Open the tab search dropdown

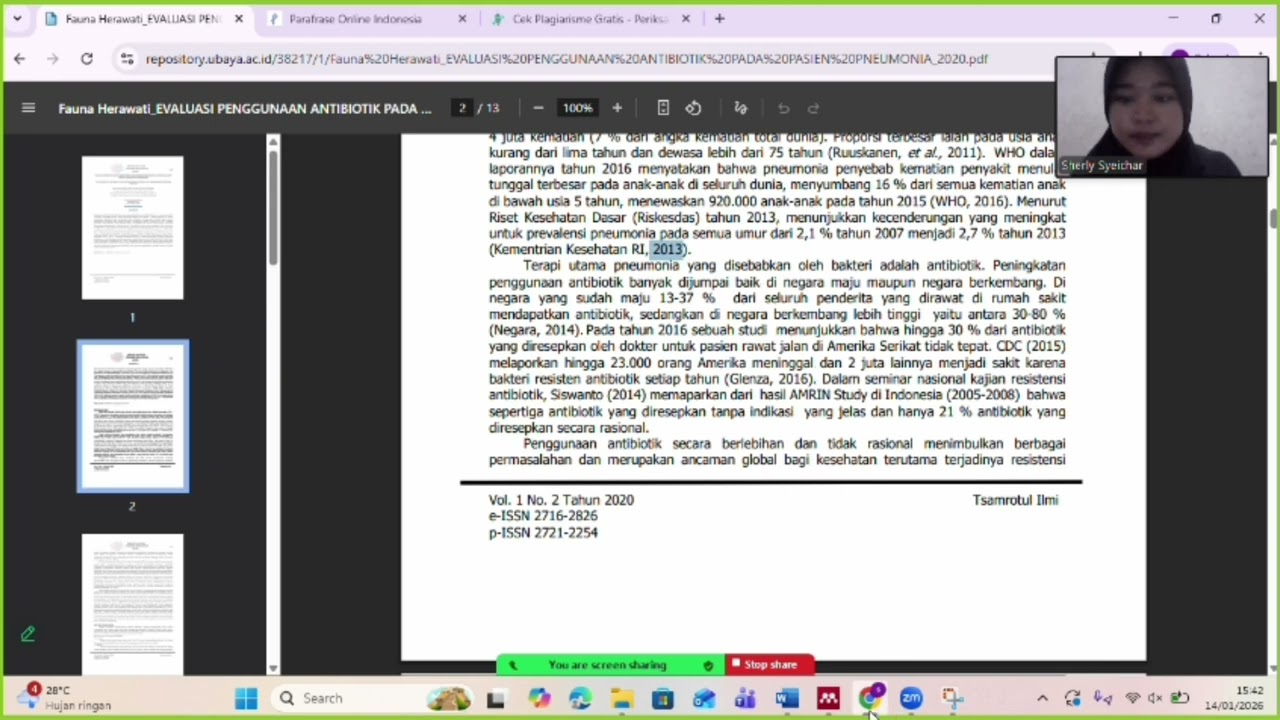17,18
